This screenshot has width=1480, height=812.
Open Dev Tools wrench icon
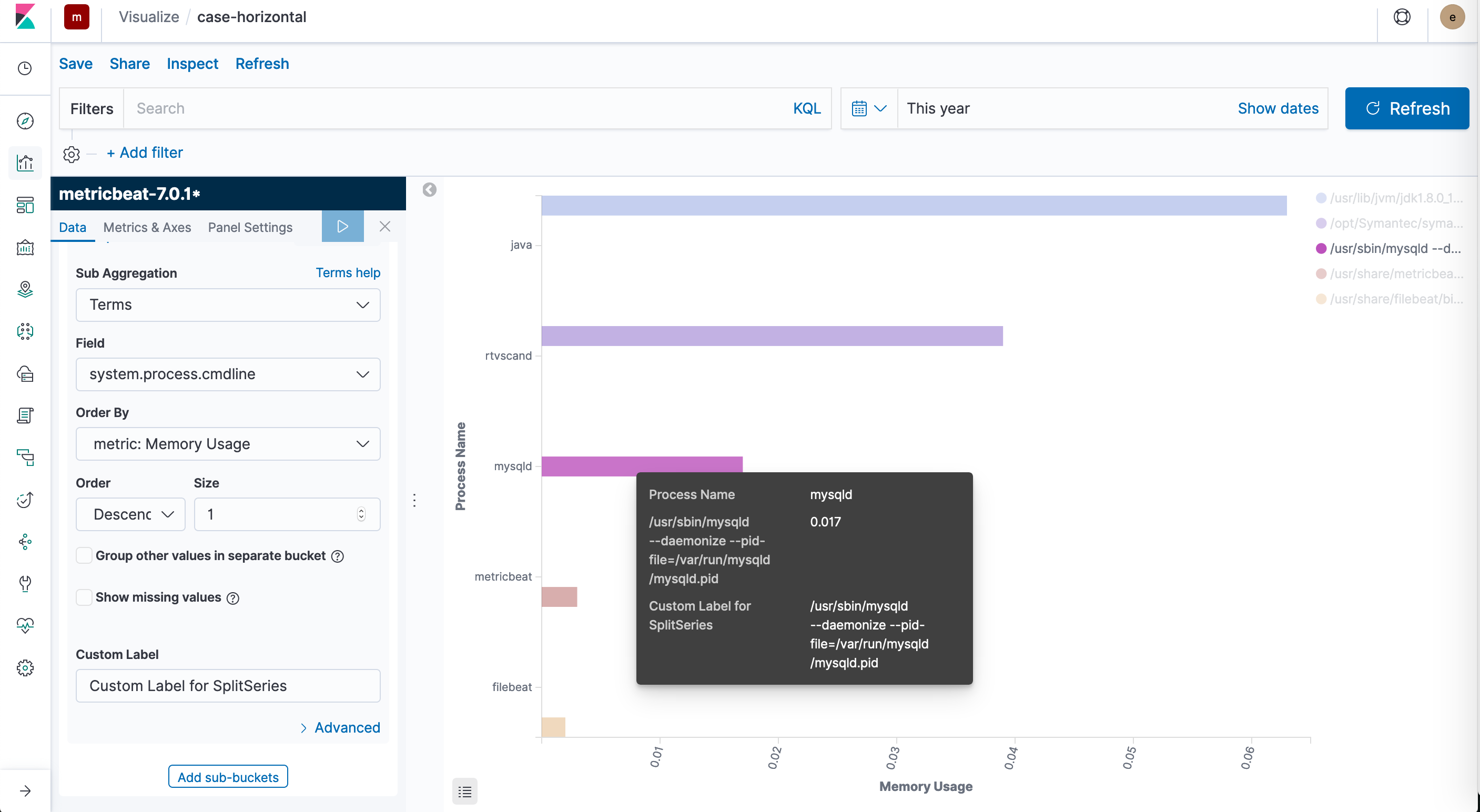(25, 583)
